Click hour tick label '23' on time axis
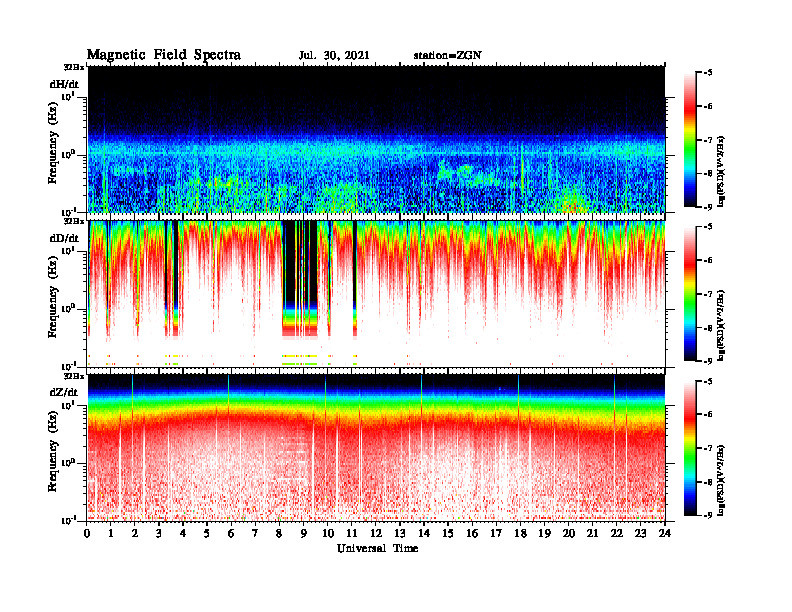792x612 pixels. click(x=640, y=533)
